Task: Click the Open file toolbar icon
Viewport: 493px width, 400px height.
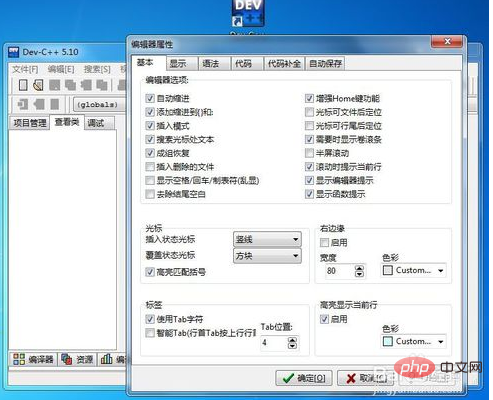Action: click(38, 85)
